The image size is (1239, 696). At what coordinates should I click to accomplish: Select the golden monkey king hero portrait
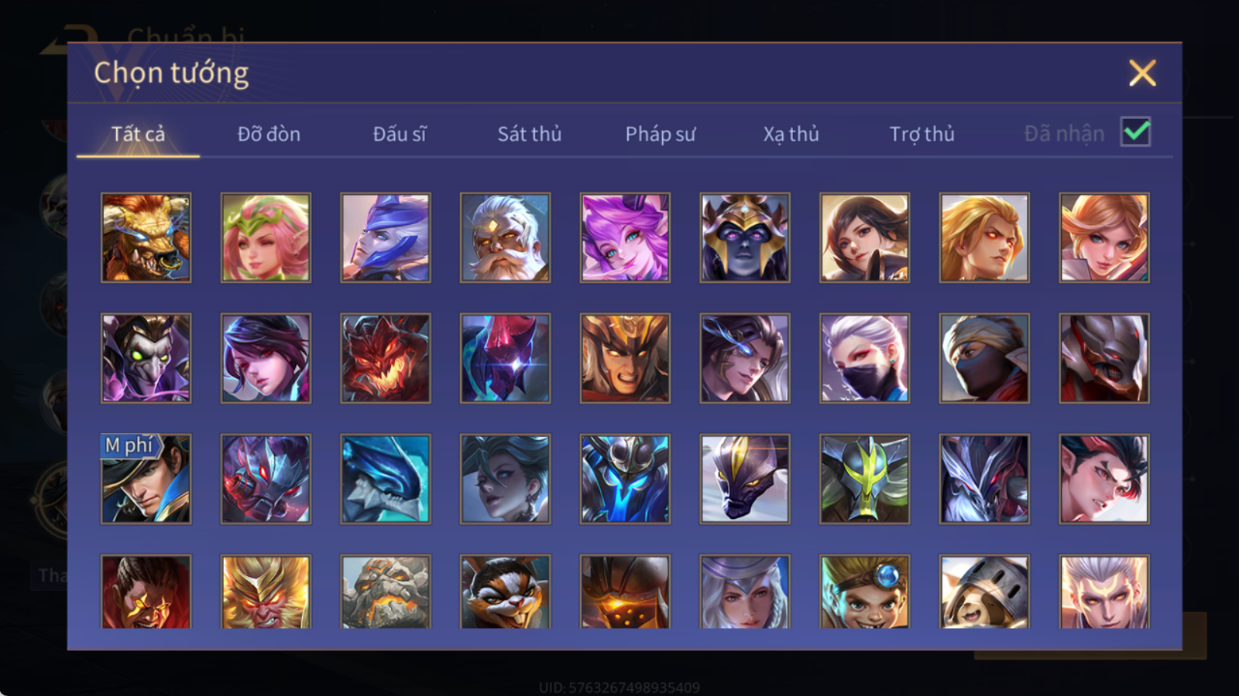pyautogui.click(x=266, y=592)
